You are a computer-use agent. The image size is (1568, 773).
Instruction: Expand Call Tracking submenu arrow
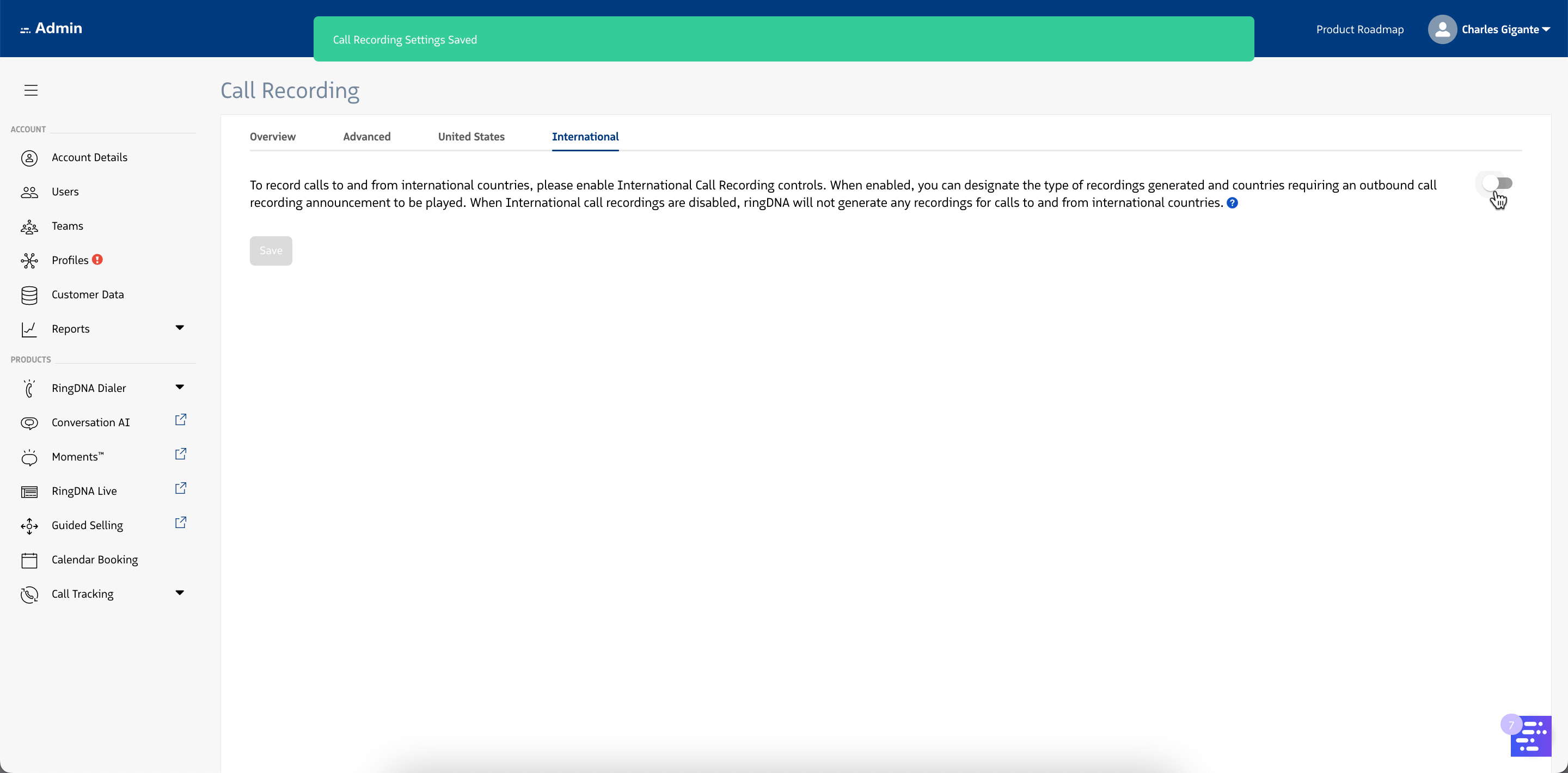pos(180,593)
